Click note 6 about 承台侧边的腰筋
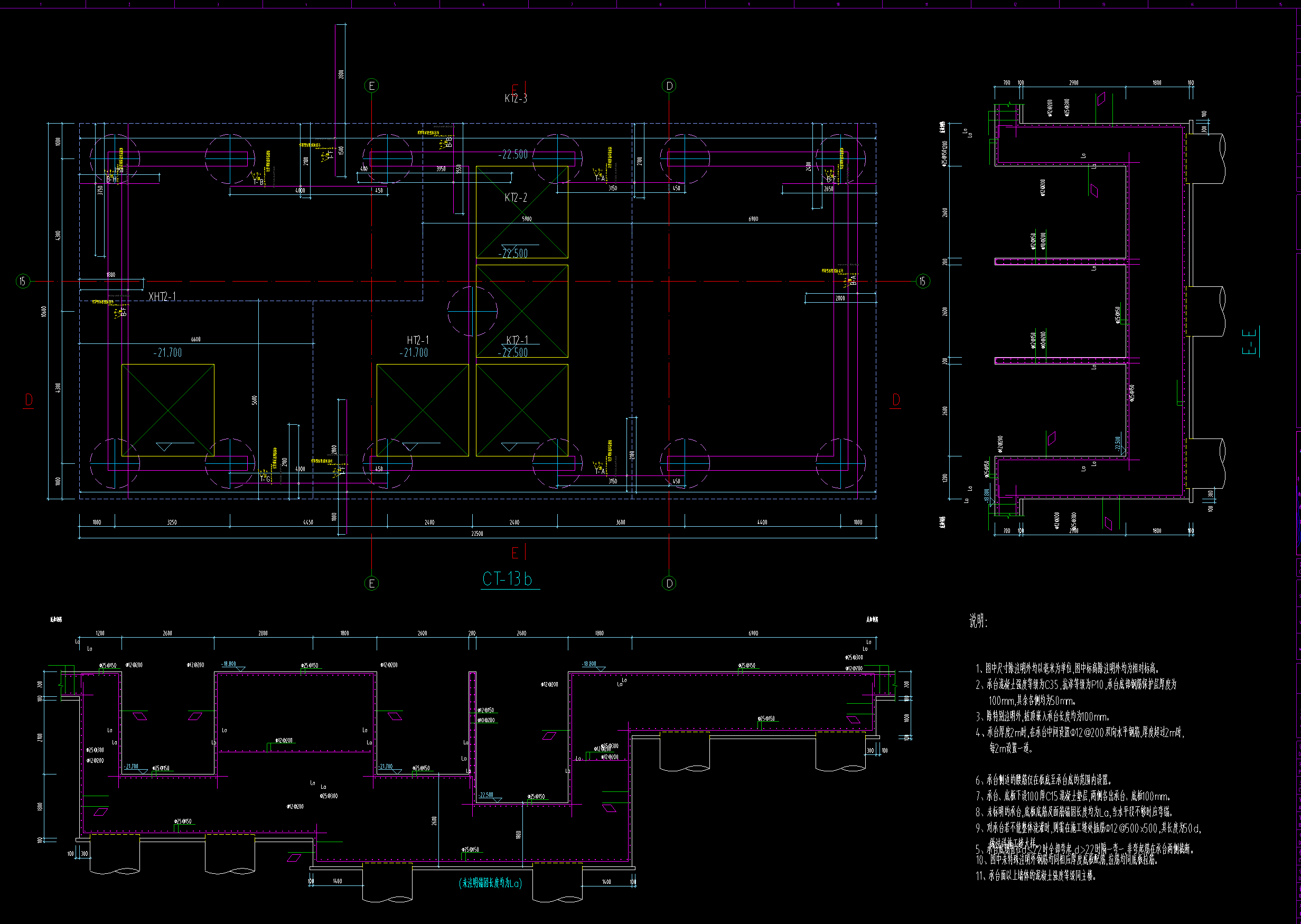 pos(1043,780)
